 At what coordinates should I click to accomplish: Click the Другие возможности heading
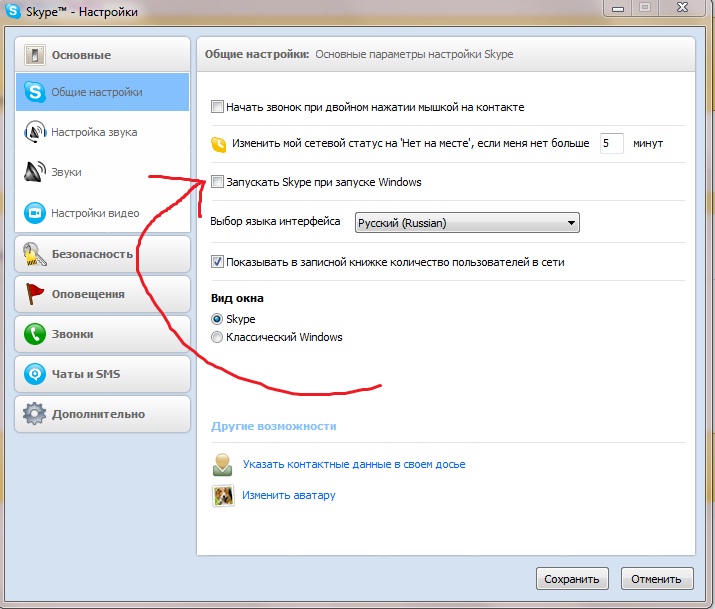tap(274, 426)
